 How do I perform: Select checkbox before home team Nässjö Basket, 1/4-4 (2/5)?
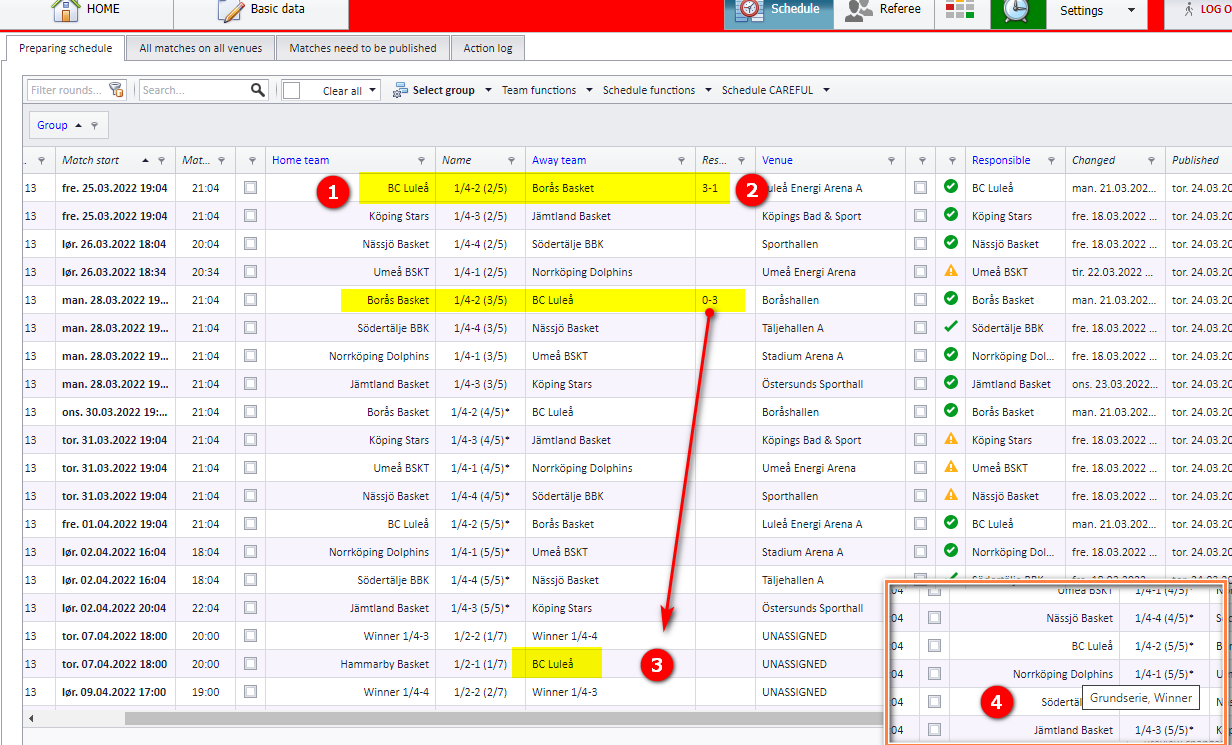click(250, 243)
